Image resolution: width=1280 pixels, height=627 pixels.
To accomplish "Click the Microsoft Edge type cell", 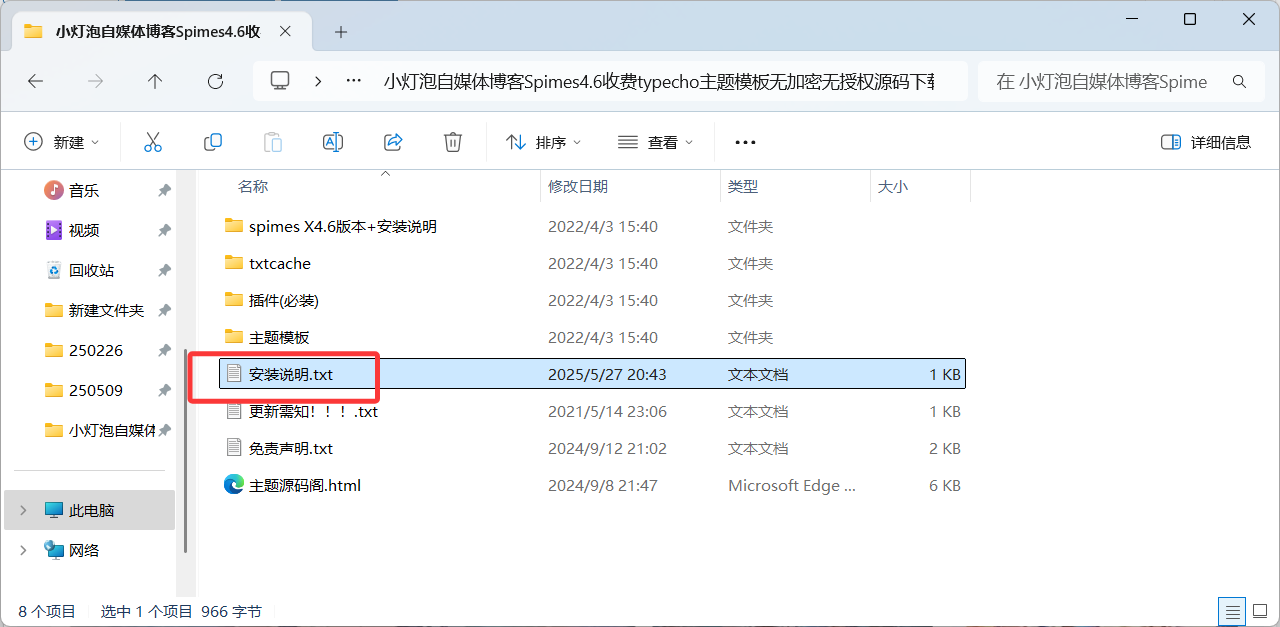I will click(792, 485).
